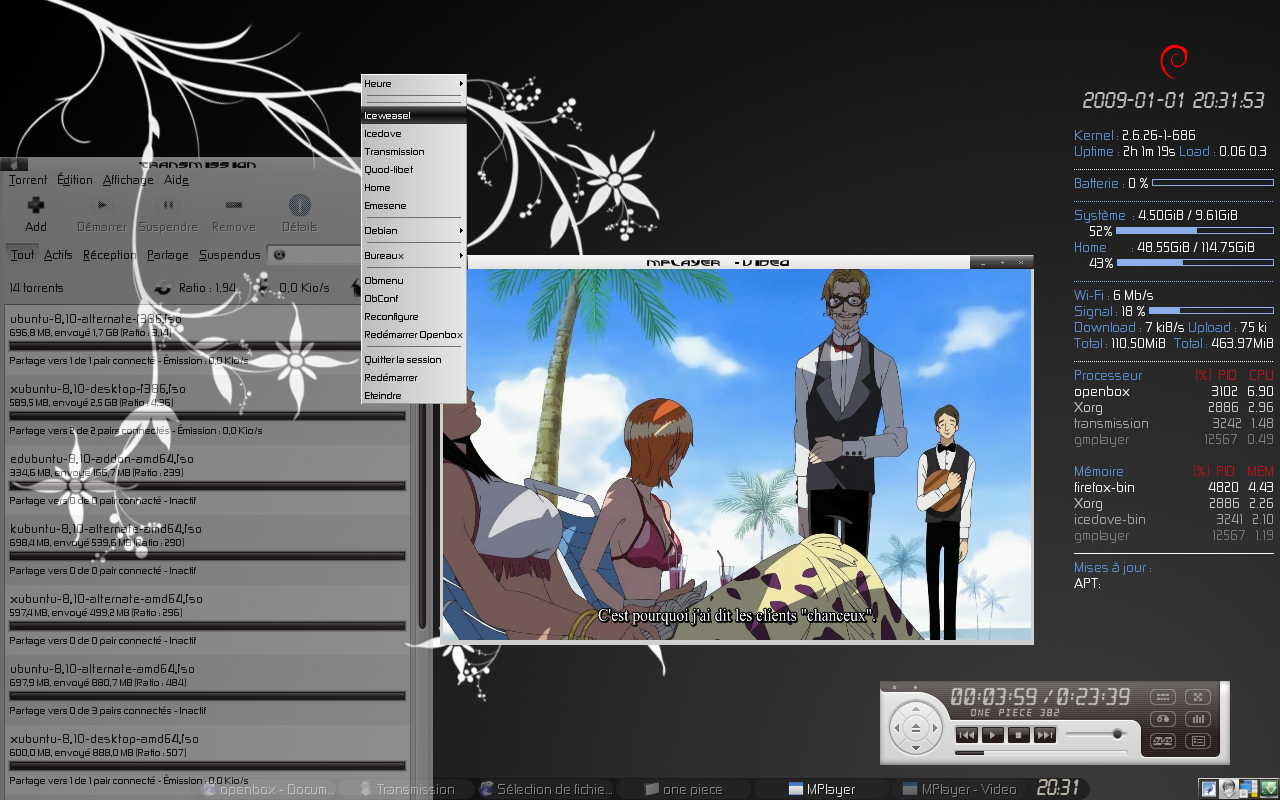
Task: Expand the Bureaux submenu
Action: point(414,255)
